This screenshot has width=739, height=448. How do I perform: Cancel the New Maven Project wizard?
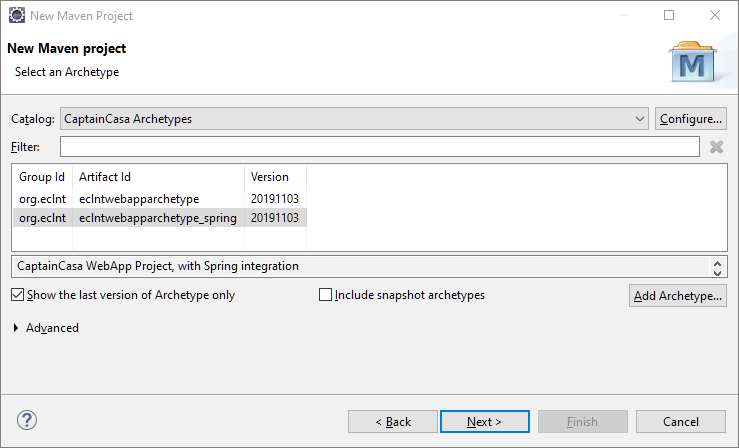point(681,422)
